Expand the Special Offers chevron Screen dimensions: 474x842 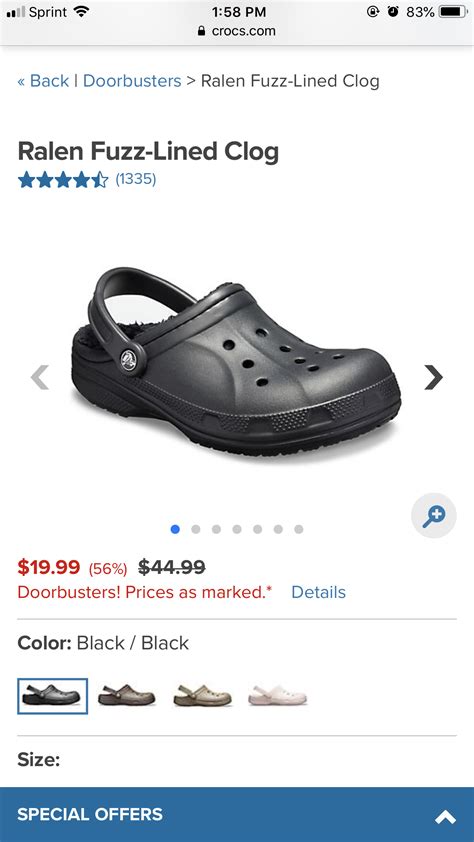(x=445, y=817)
